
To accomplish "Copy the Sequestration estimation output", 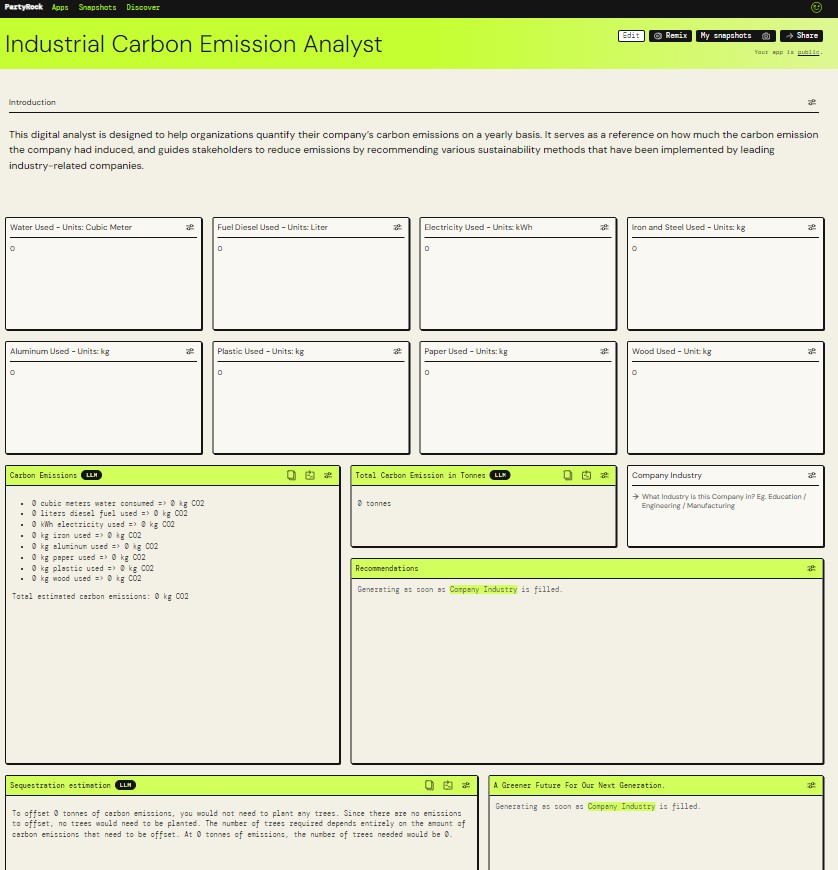I will (x=430, y=785).
